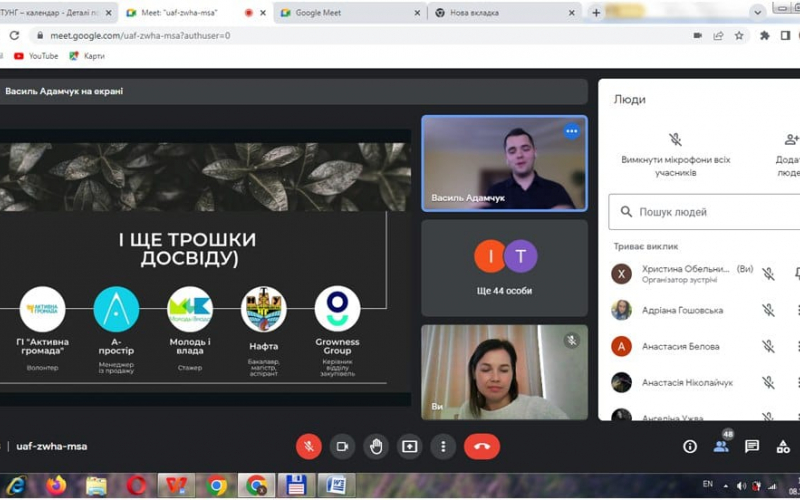This screenshot has width=800, height=500.
Task: Switch to the Google Meet browser tab
Action: pos(351,13)
